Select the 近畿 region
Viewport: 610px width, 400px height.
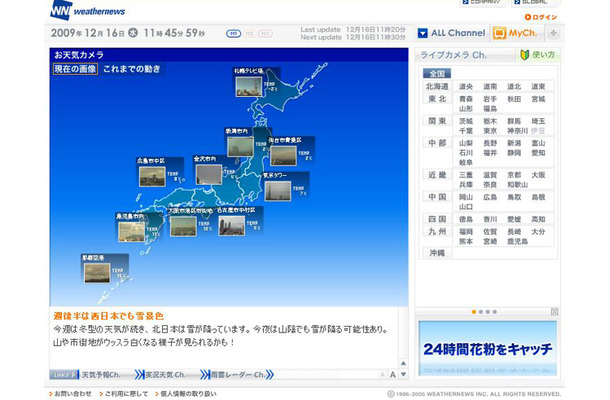click(437, 175)
